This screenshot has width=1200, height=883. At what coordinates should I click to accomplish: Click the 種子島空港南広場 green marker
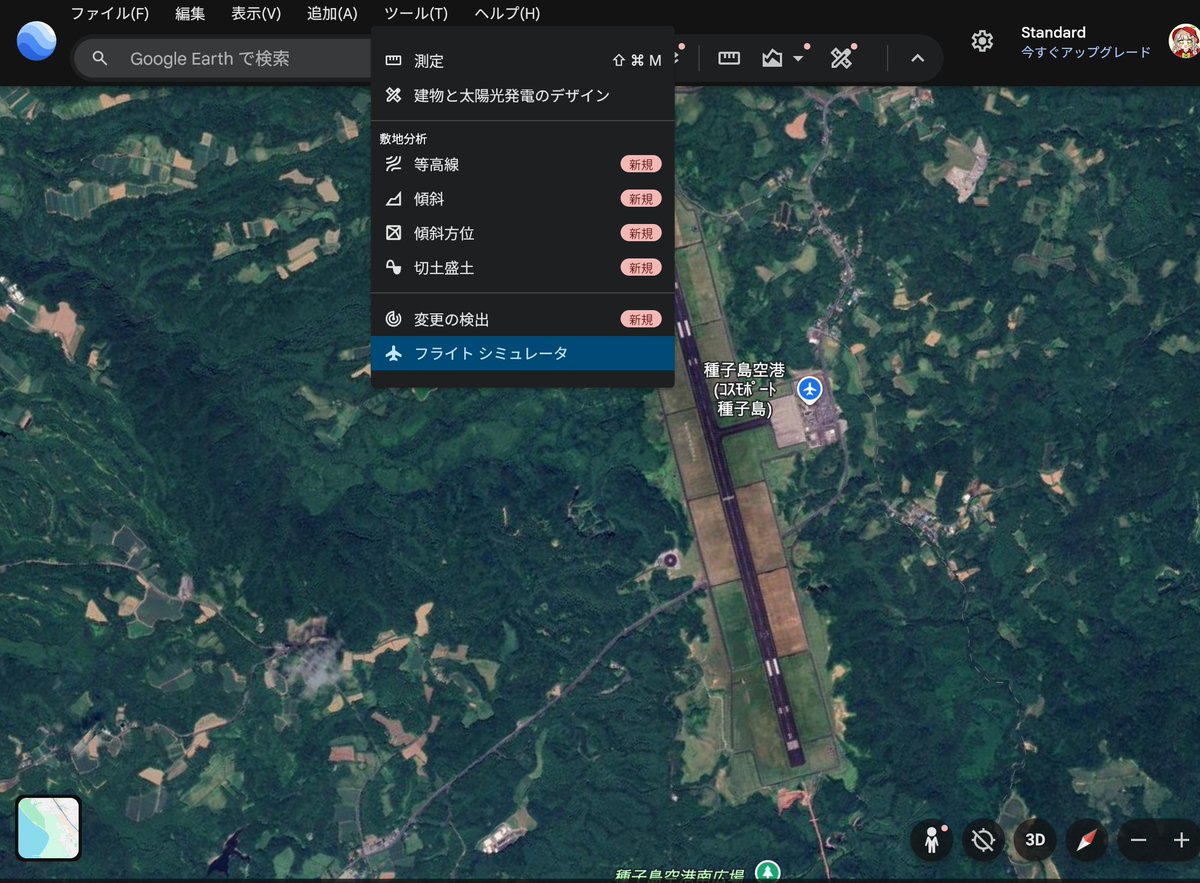click(x=767, y=872)
